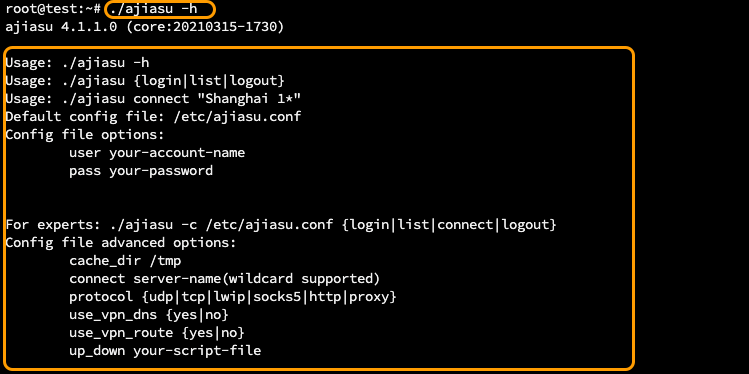Click the use_vpn_route {yes|no} option
Viewport: 749px width, 374px height.
(157, 332)
